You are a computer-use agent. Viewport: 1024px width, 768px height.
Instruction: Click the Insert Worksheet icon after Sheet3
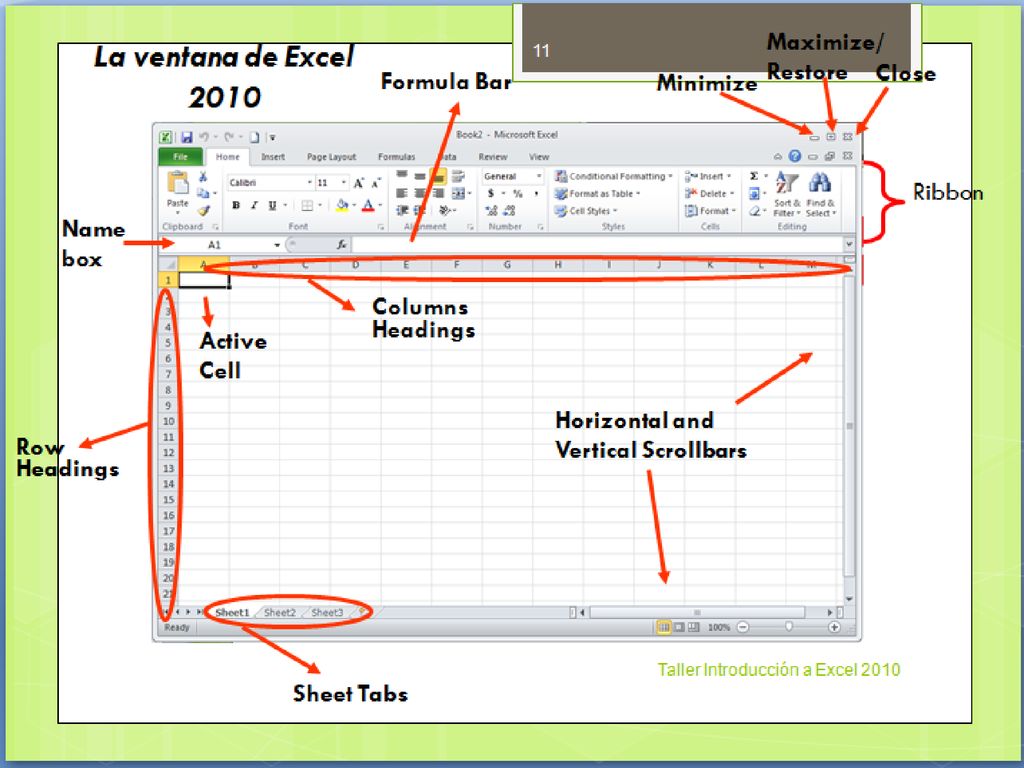pos(360,612)
